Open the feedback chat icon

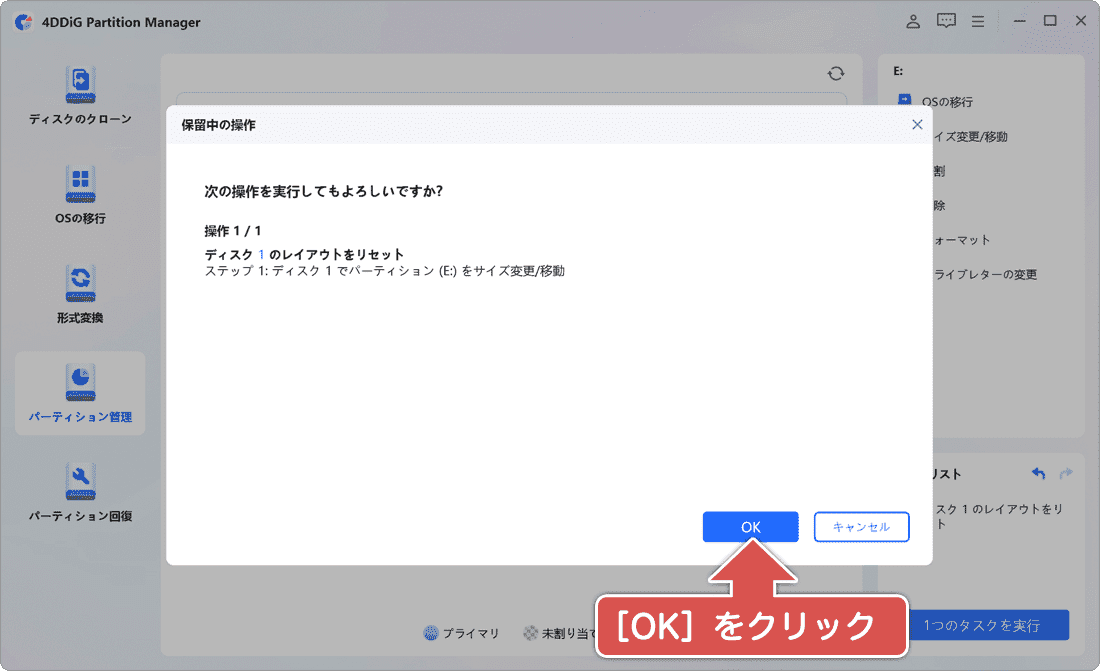tap(945, 20)
